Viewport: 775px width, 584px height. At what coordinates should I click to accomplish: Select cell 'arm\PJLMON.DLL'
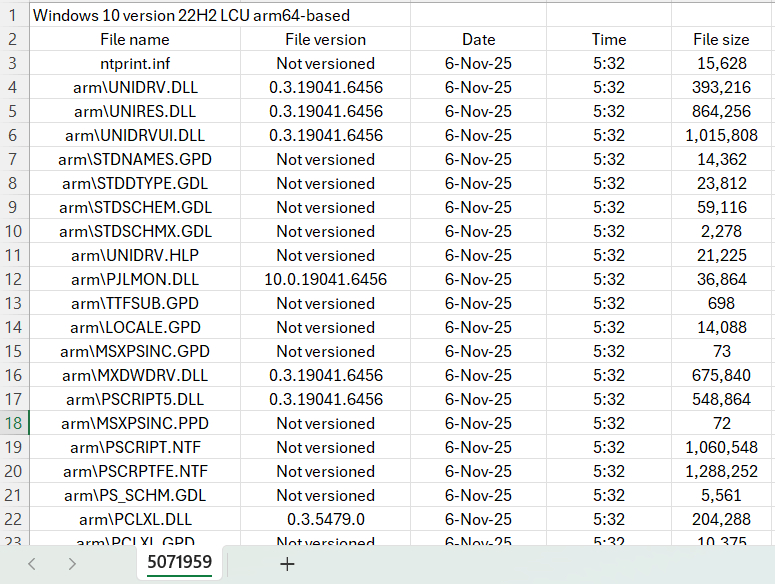click(x=135, y=279)
